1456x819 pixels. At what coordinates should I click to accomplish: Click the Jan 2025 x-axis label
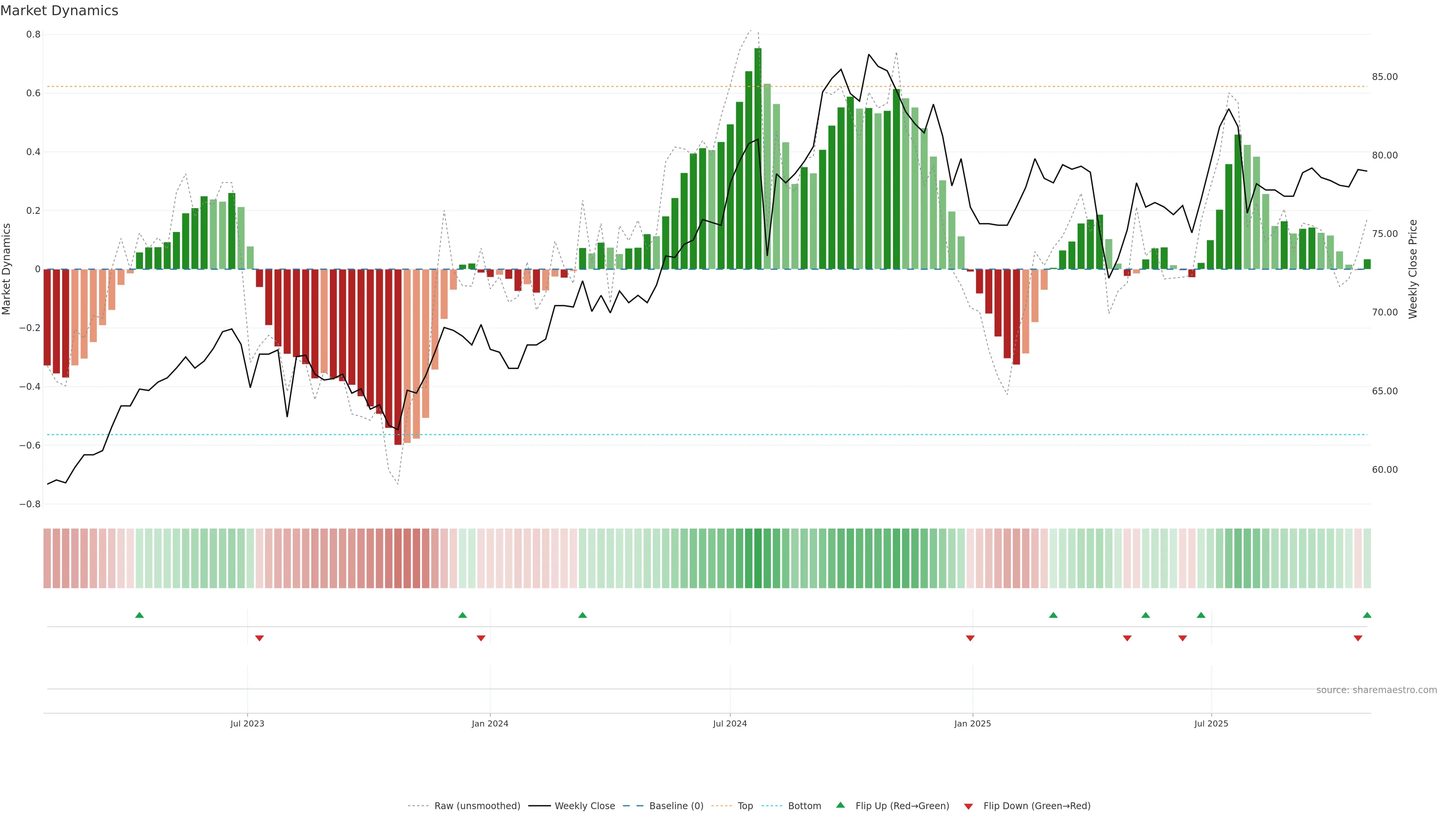pyautogui.click(x=972, y=723)
